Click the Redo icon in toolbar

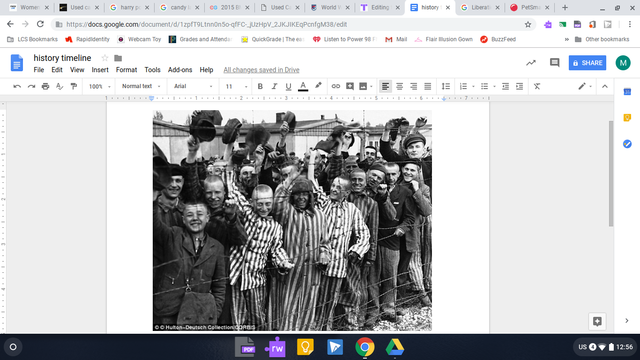tap(31, 87)
